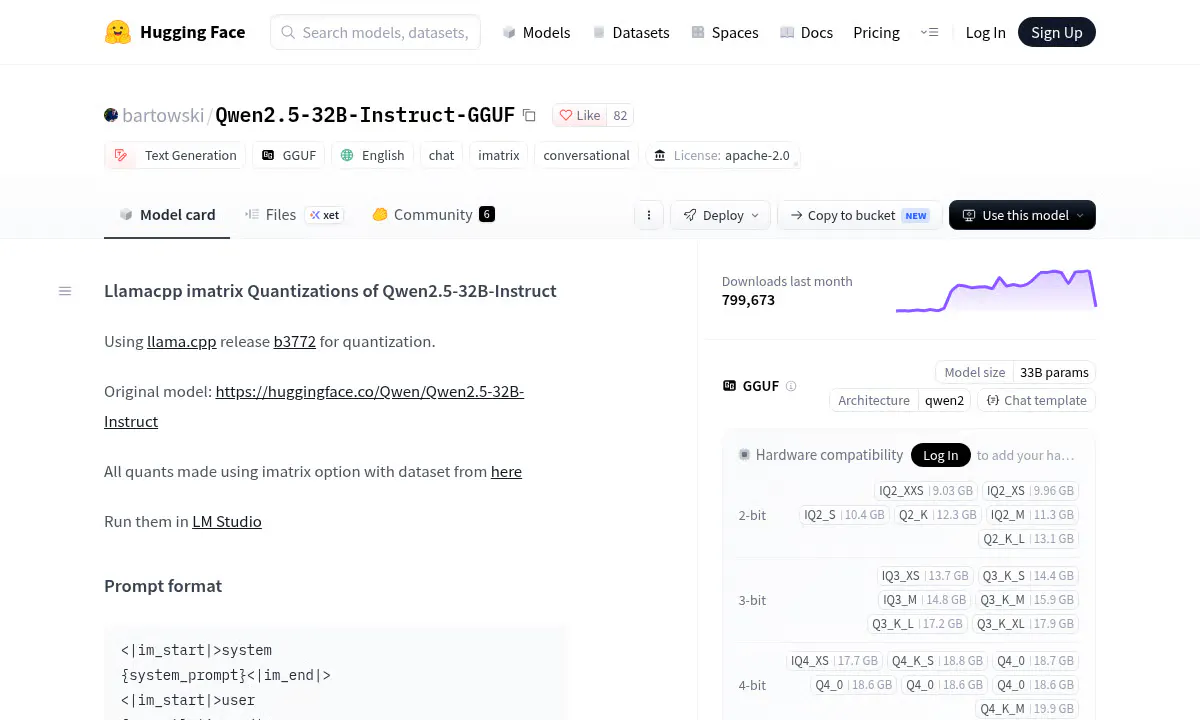
Task: Click the downloads last month chart
Action: (x=996, y=291)
